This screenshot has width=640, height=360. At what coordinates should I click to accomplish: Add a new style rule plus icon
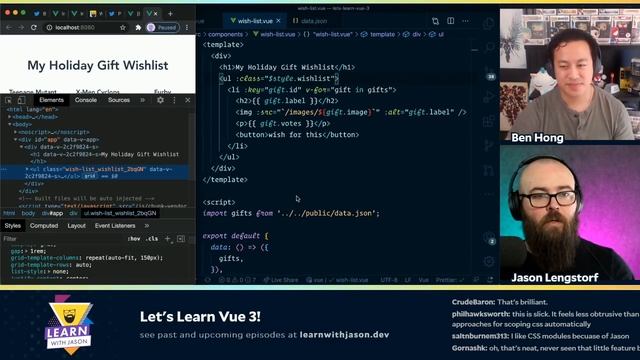[168, 239]
